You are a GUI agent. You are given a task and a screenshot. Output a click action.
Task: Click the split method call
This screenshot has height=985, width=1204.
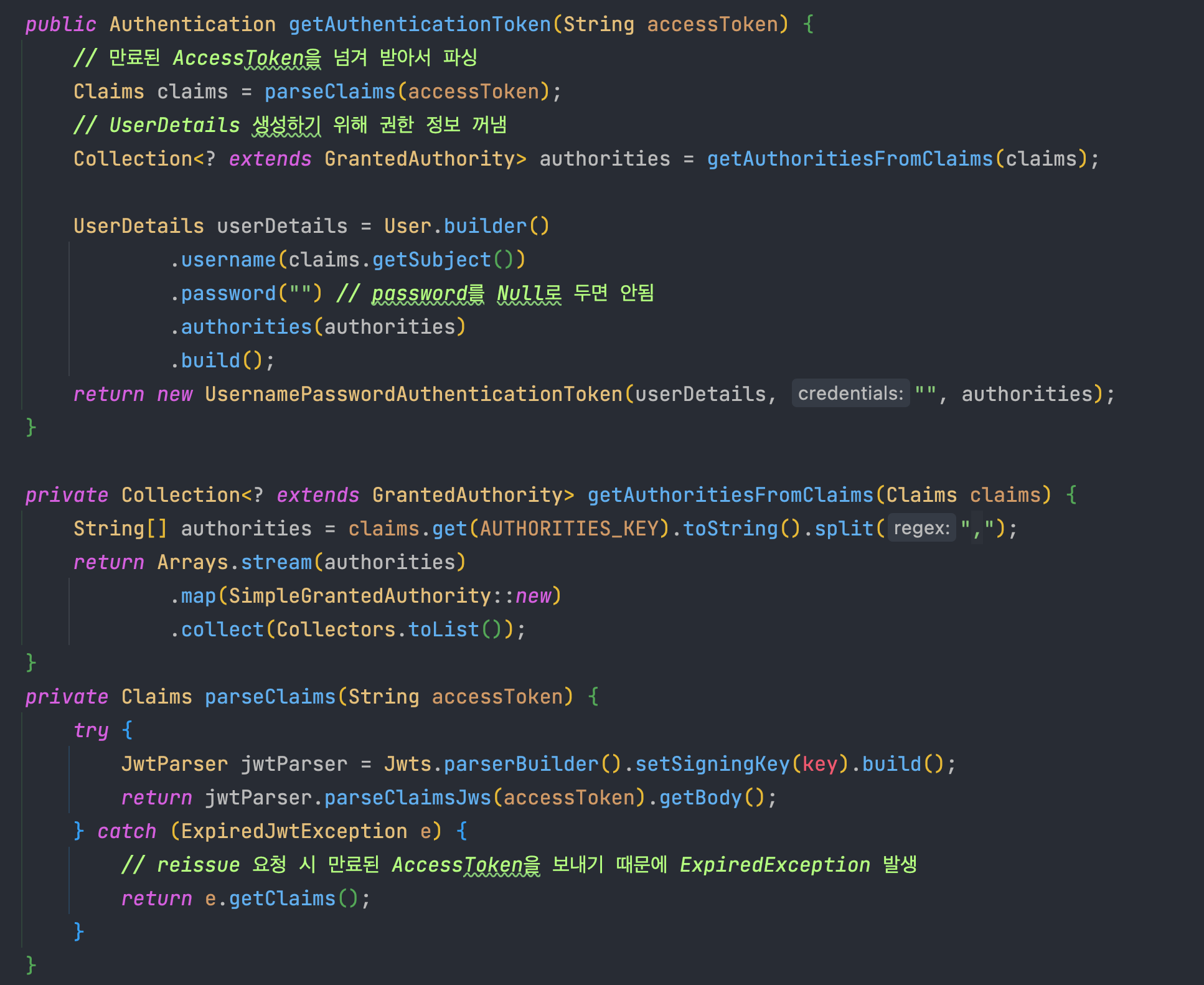(844, 529)
